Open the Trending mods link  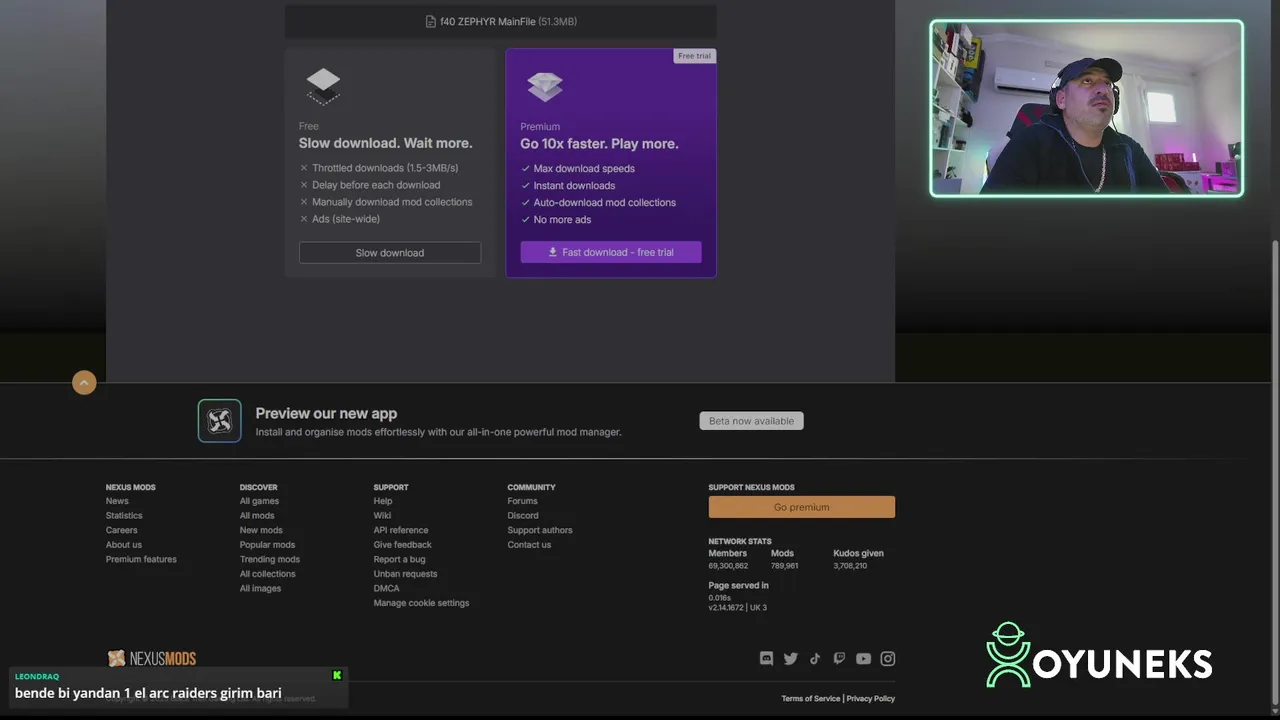tap(270, 559)
